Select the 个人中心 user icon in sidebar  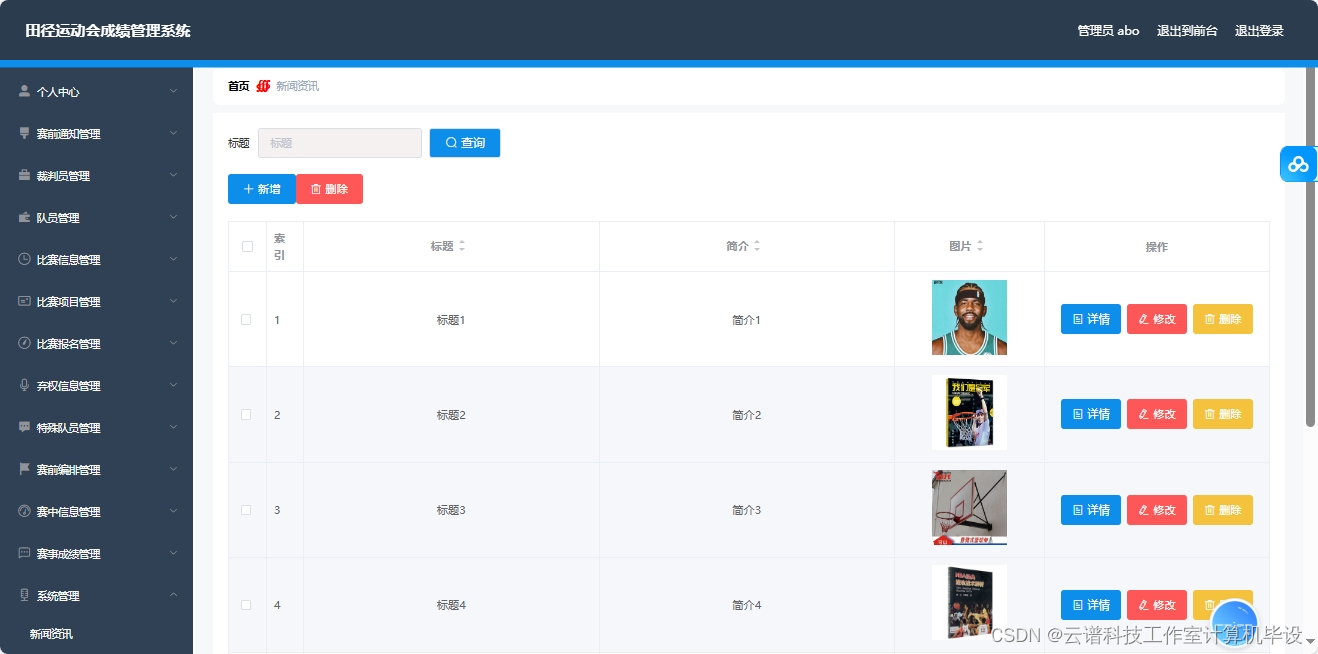(x=22, y=90)
